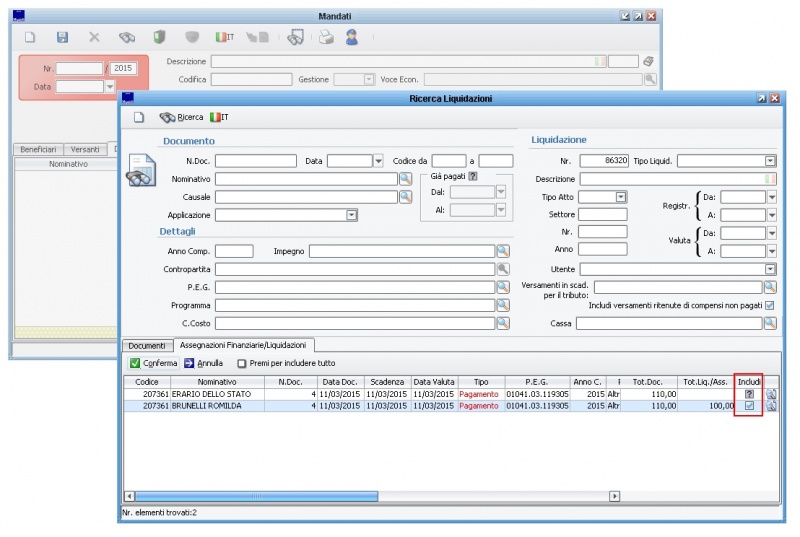
Task: Expand the Utente dropdown
Action: (770, 269)
